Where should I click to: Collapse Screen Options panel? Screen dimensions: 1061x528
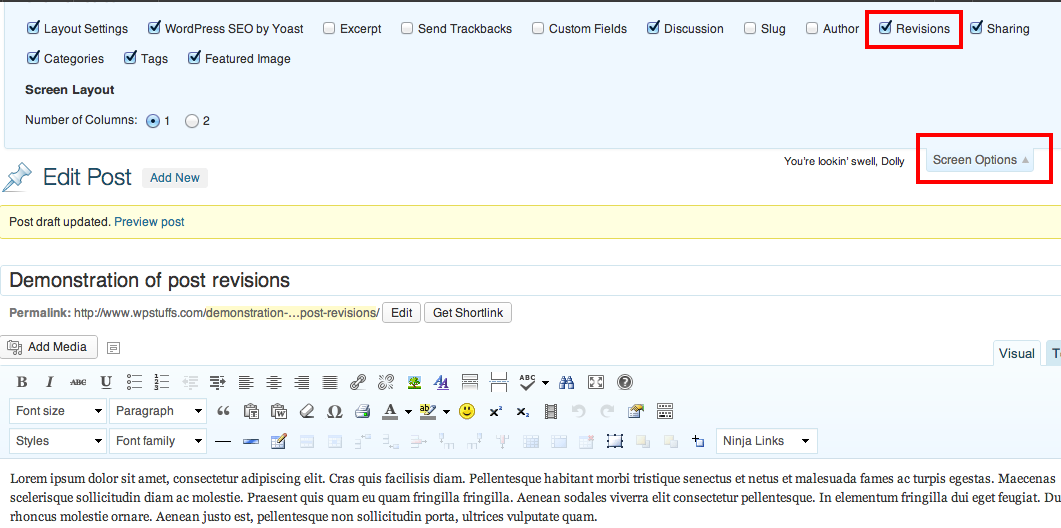click(980, 160)
